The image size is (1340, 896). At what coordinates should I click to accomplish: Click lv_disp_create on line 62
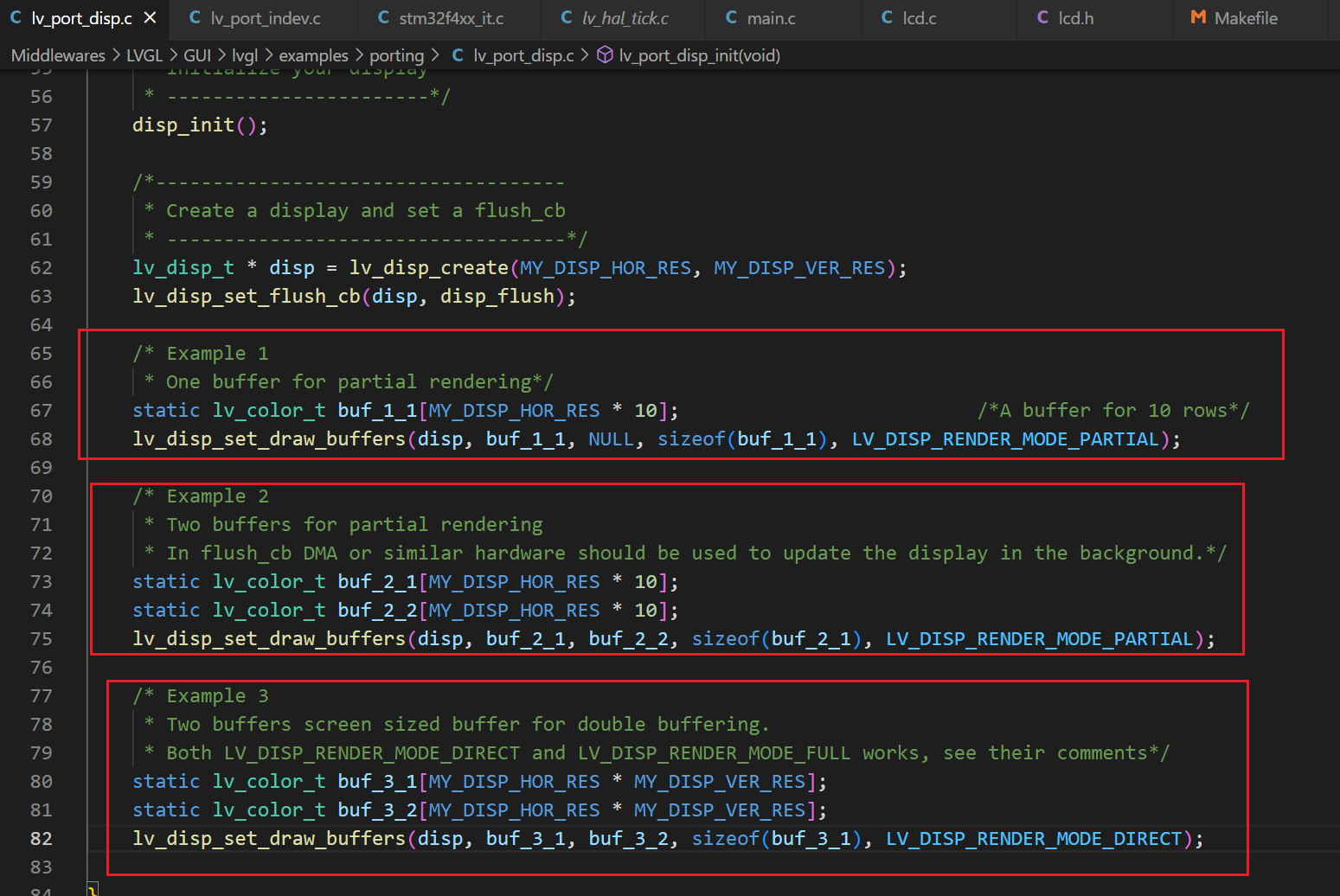(x=429, y=268)
